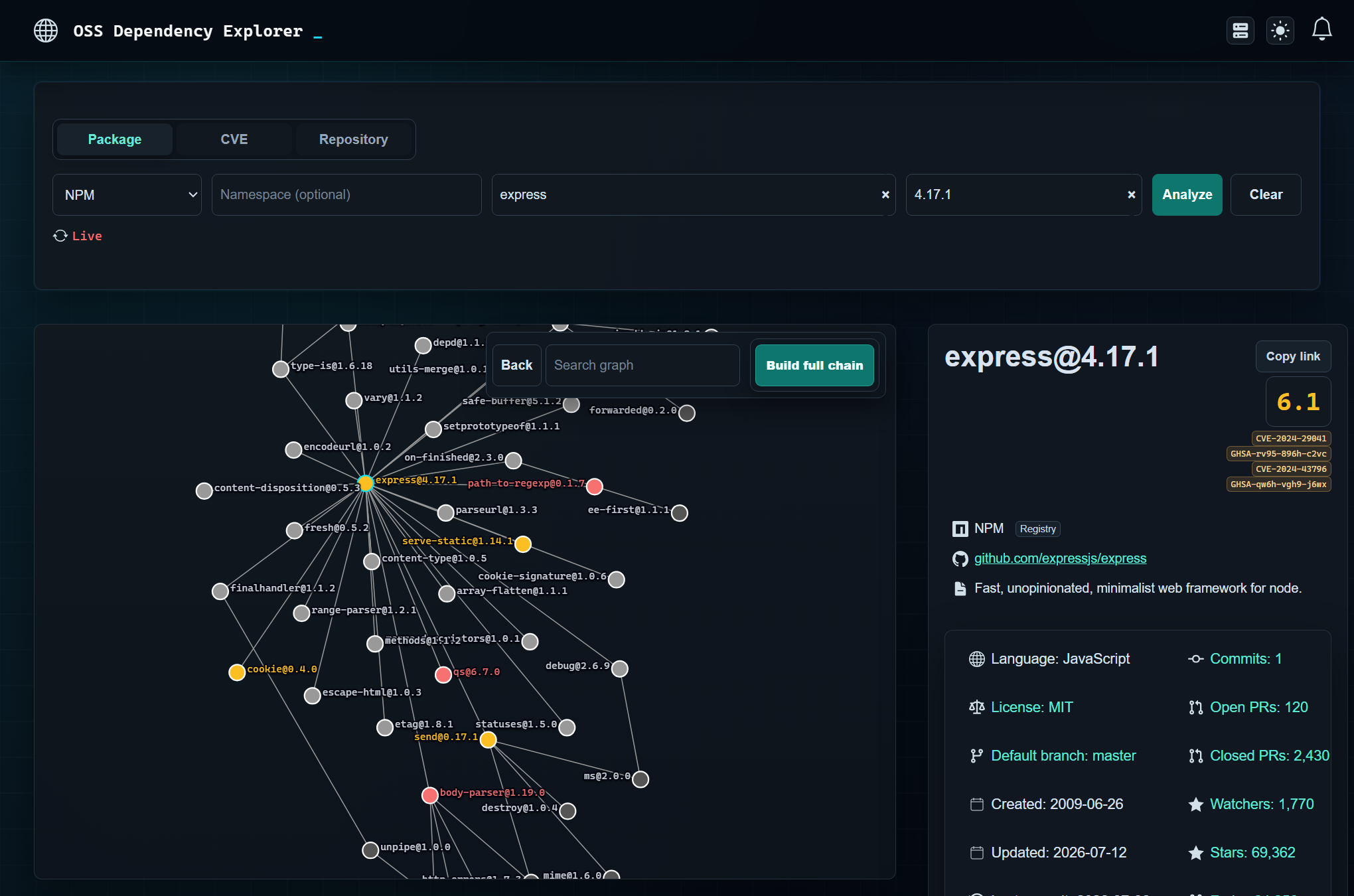Click the Updated: 2026-07-12 text

1059,852
